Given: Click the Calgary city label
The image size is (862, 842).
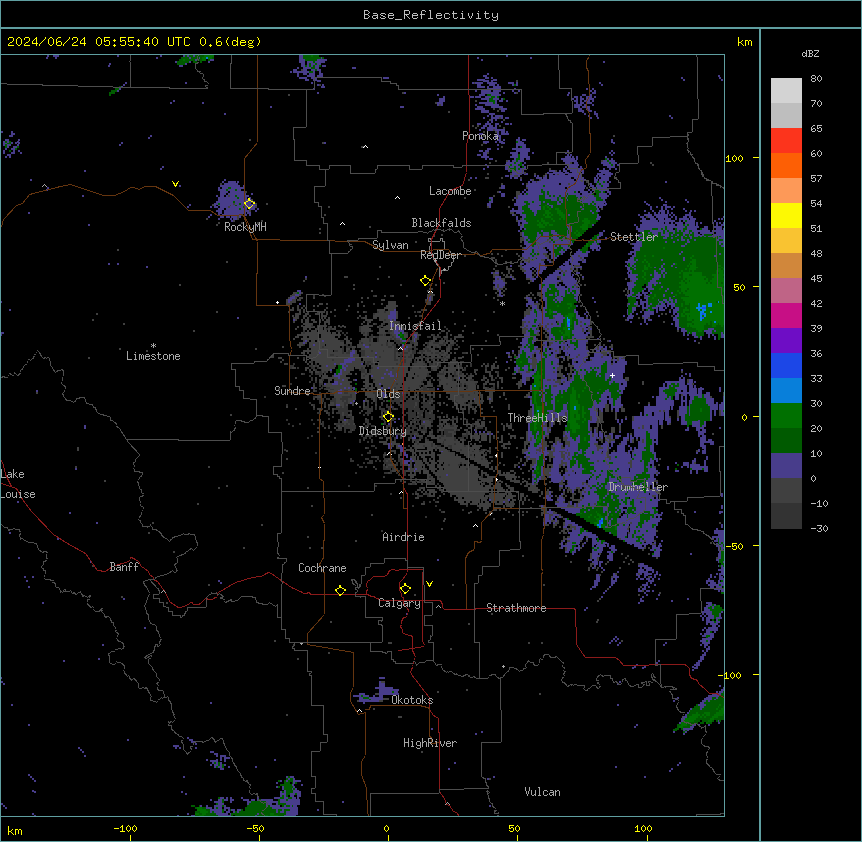Looking at the screenshot, I should click(399, 603).
